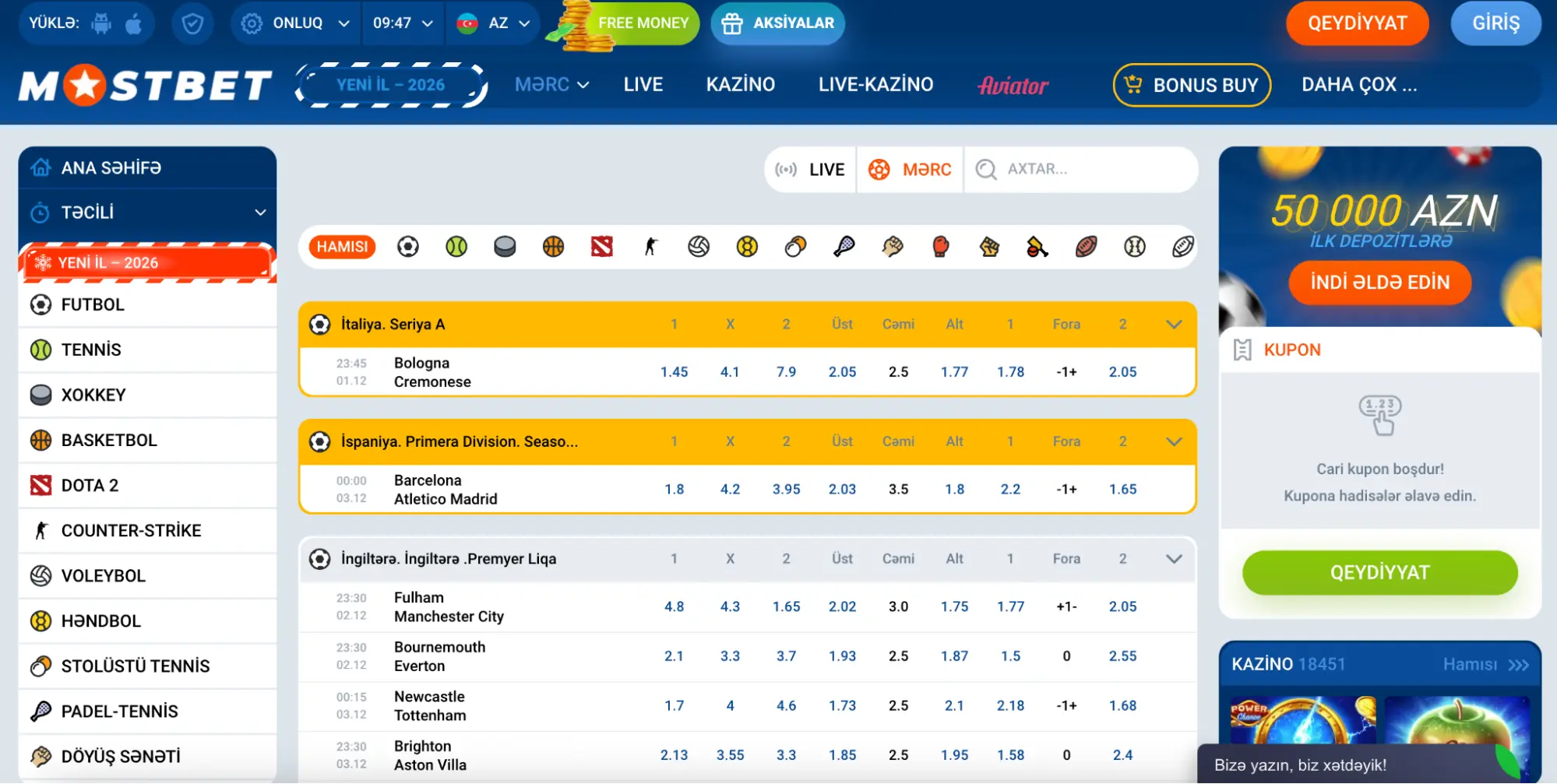The image size is (1557, 784).
Task: Open the ONLUQ odds format dropdown
Action: 295,23
